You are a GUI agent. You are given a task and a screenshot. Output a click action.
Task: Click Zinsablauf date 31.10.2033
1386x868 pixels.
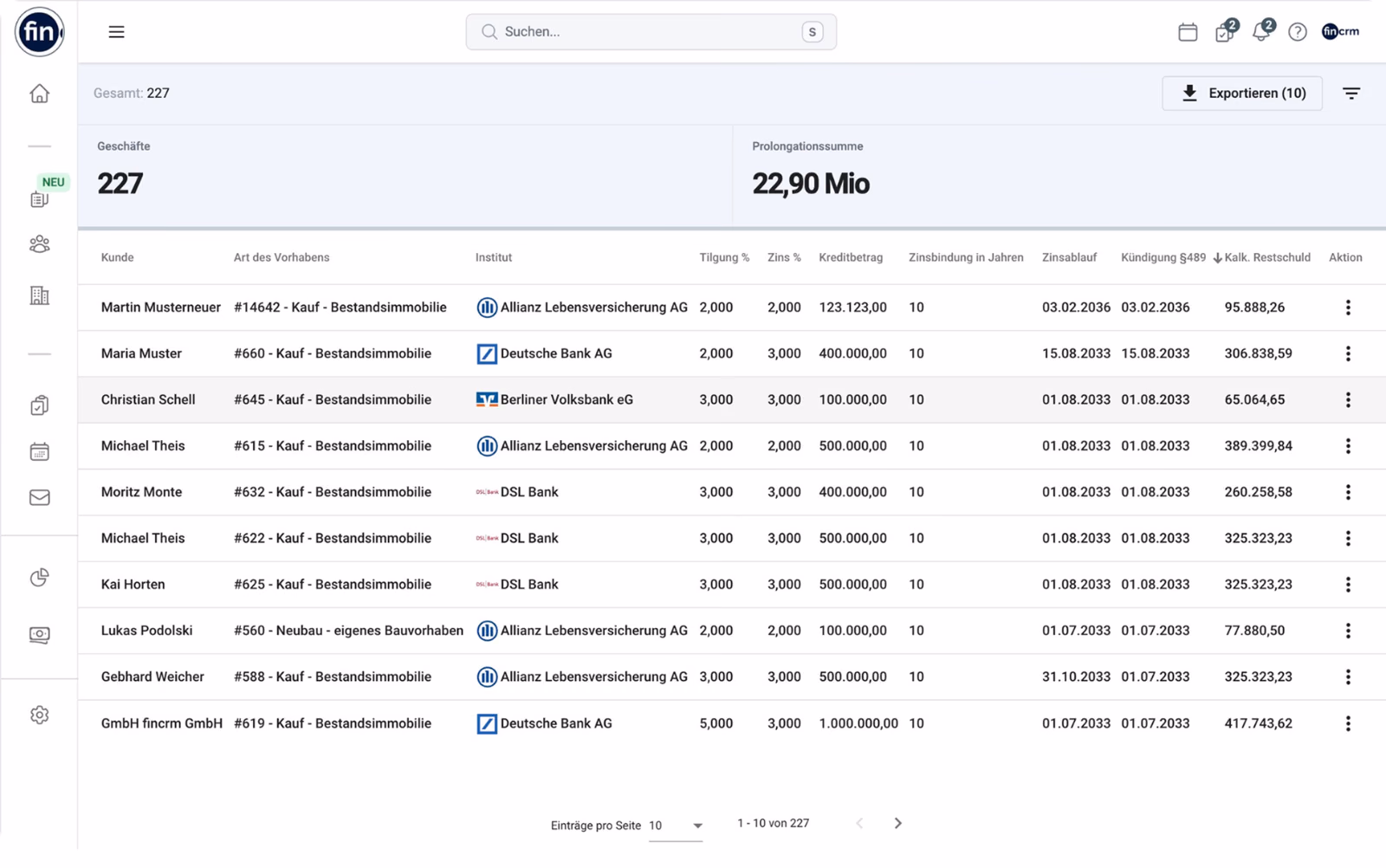point(1076,677)
